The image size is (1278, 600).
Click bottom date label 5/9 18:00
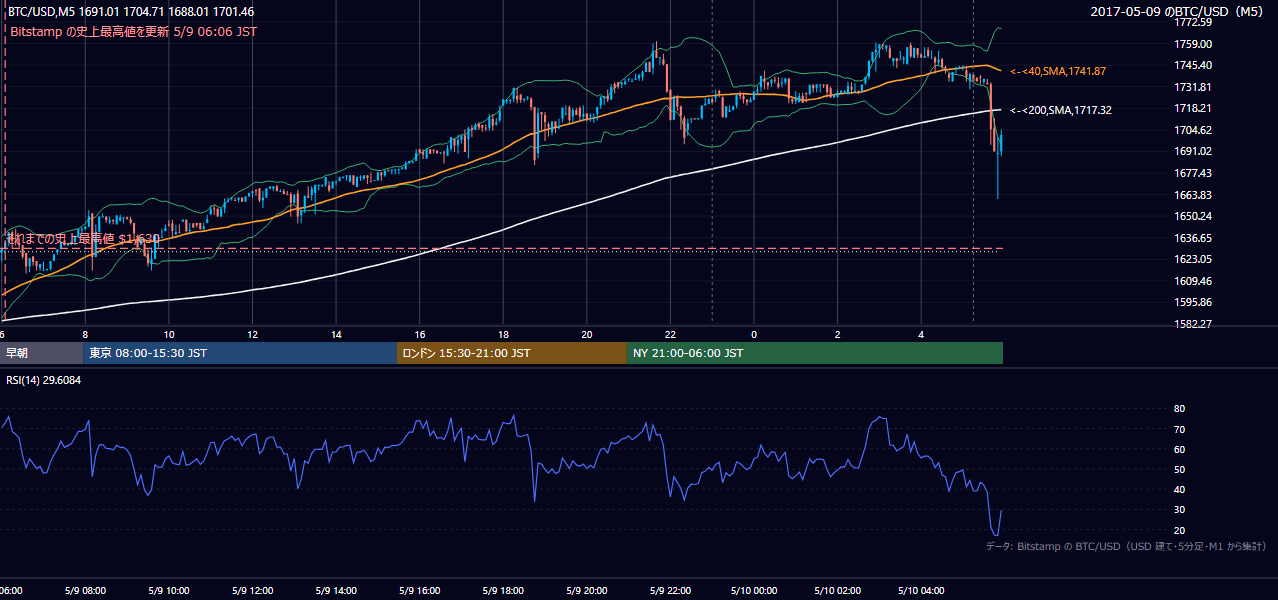click(502, 591)
